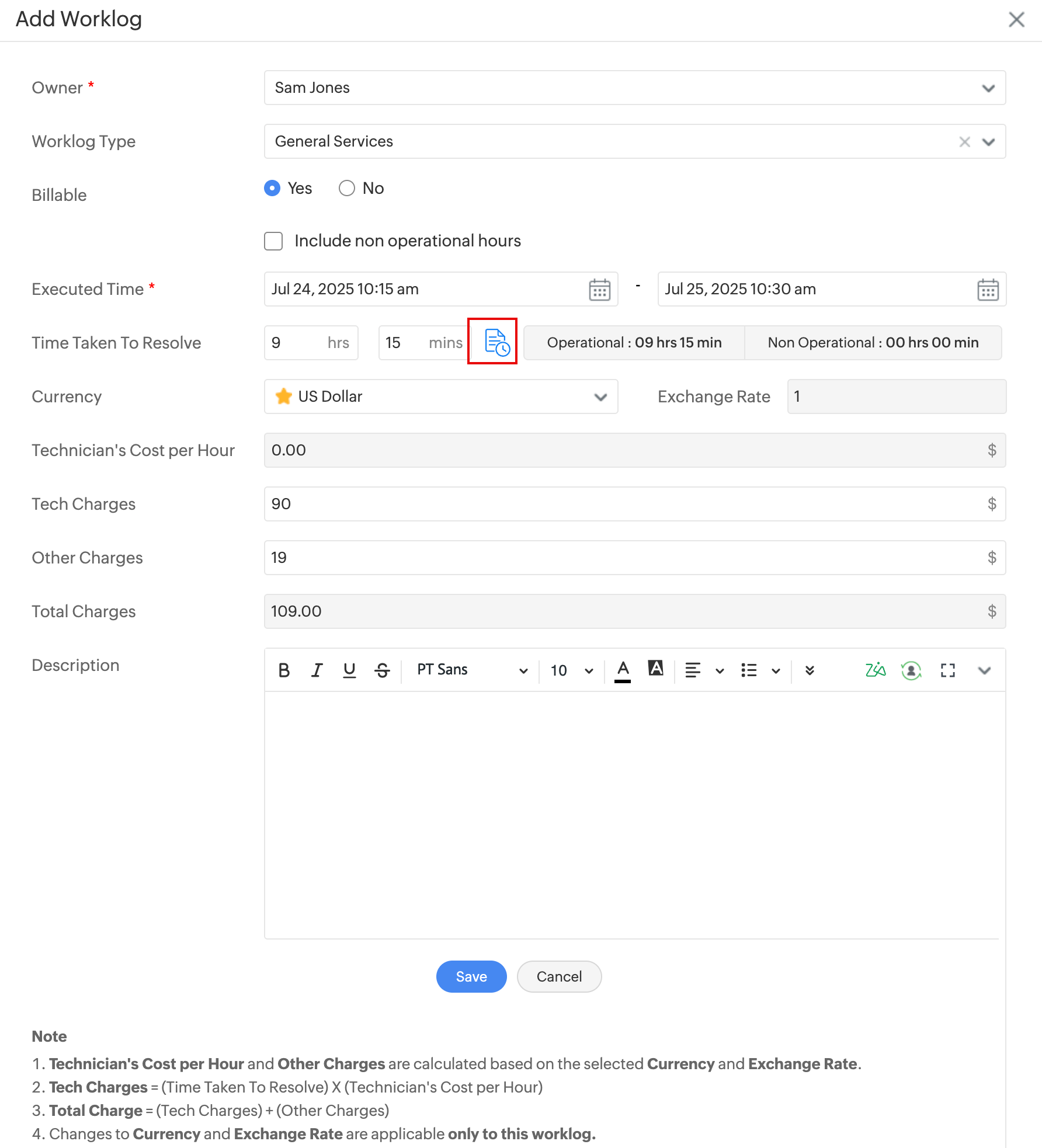The image size is (1042, 1148).
Task: Select Yes for Billable
Action: [272, 188]
